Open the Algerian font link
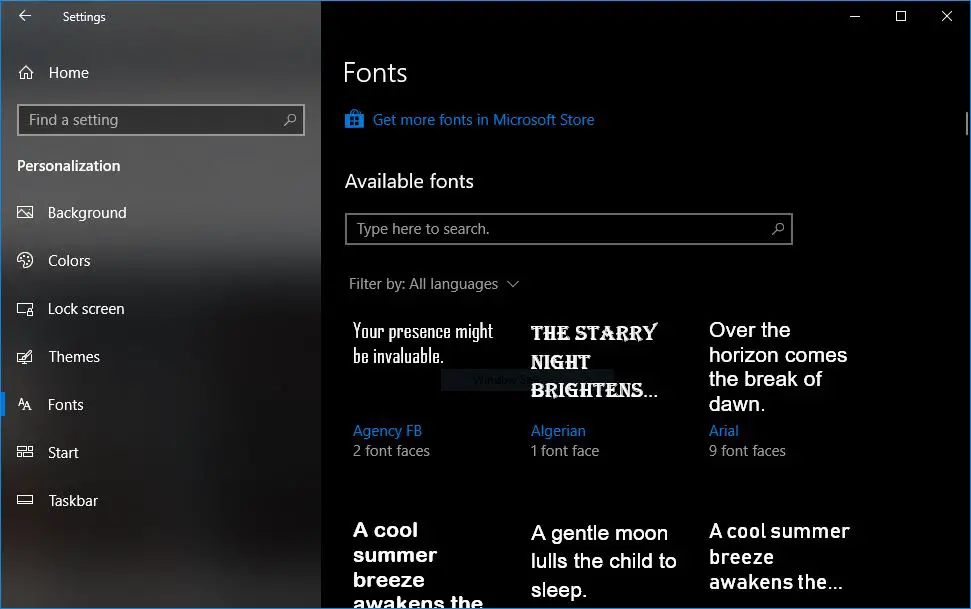 (x=558, y=431)
